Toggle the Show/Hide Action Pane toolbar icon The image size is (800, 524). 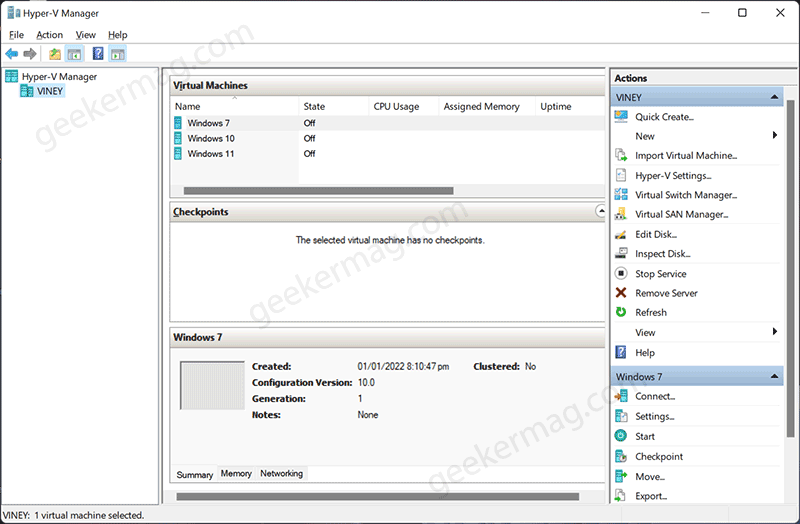point(117,54)
